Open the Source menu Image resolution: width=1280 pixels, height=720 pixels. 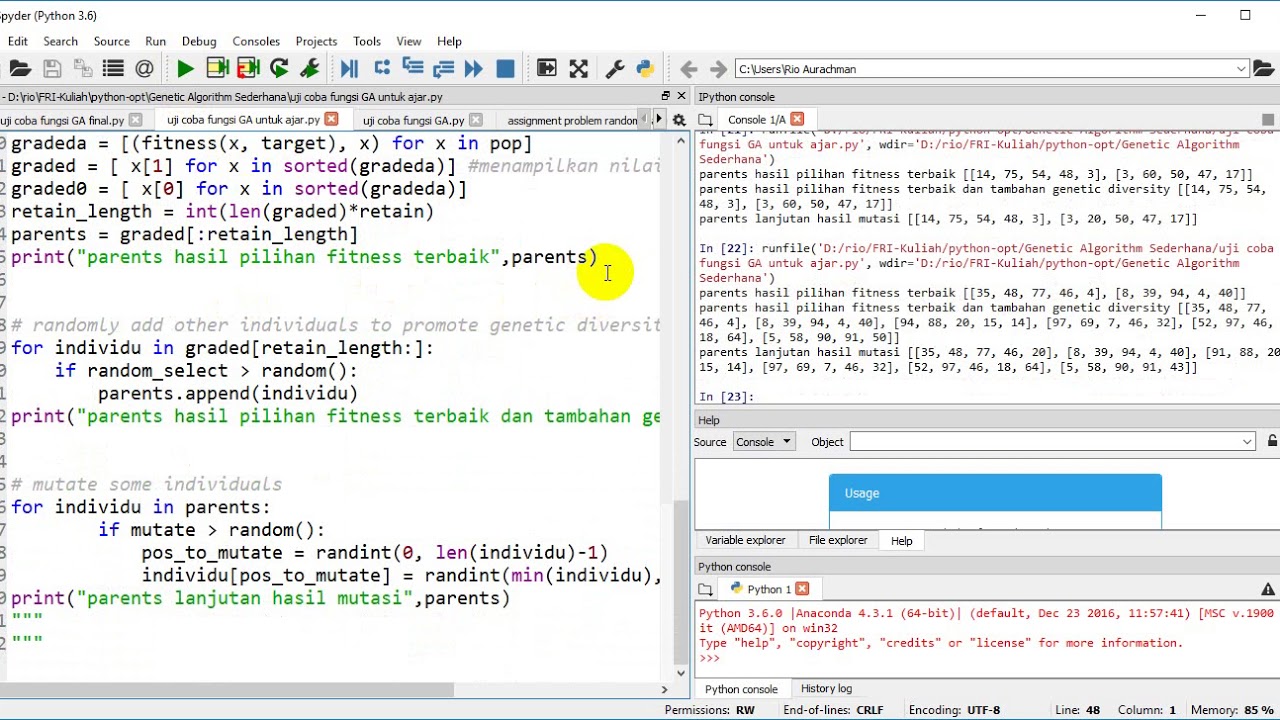[x=112, y=41]
